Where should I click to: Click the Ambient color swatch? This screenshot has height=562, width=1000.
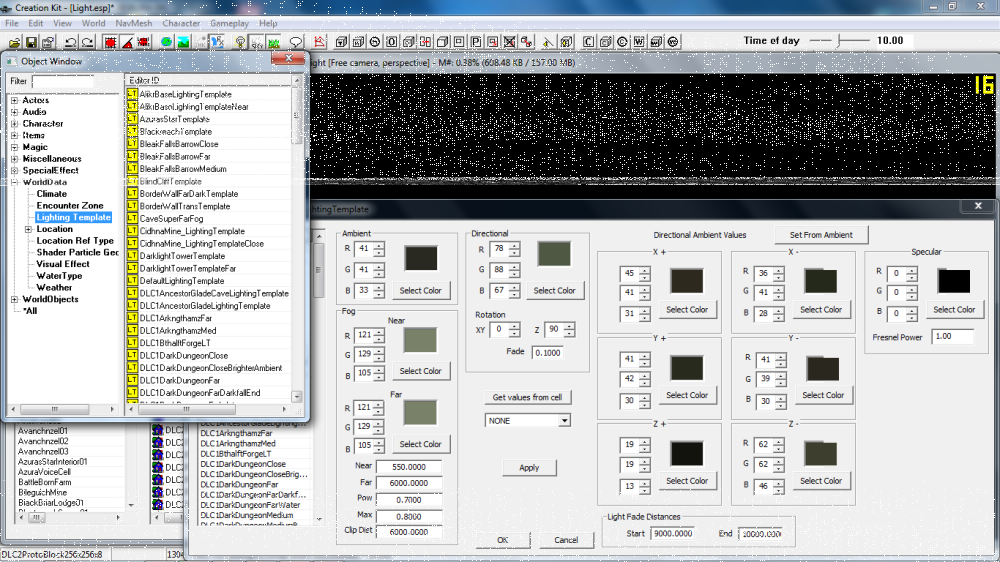click(421, 258)
